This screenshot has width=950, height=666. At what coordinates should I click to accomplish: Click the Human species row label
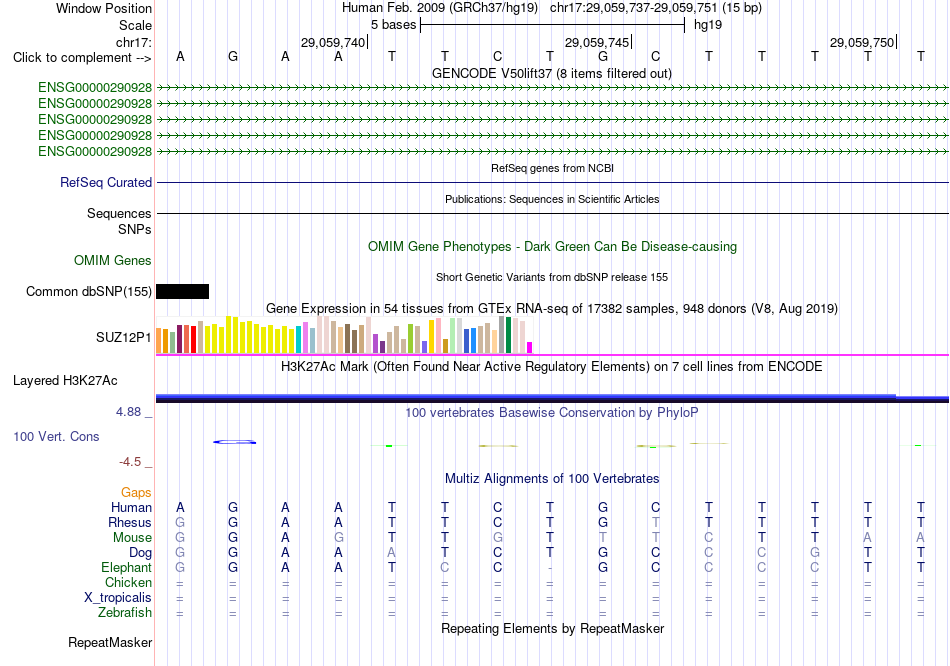tap(131, 507)
